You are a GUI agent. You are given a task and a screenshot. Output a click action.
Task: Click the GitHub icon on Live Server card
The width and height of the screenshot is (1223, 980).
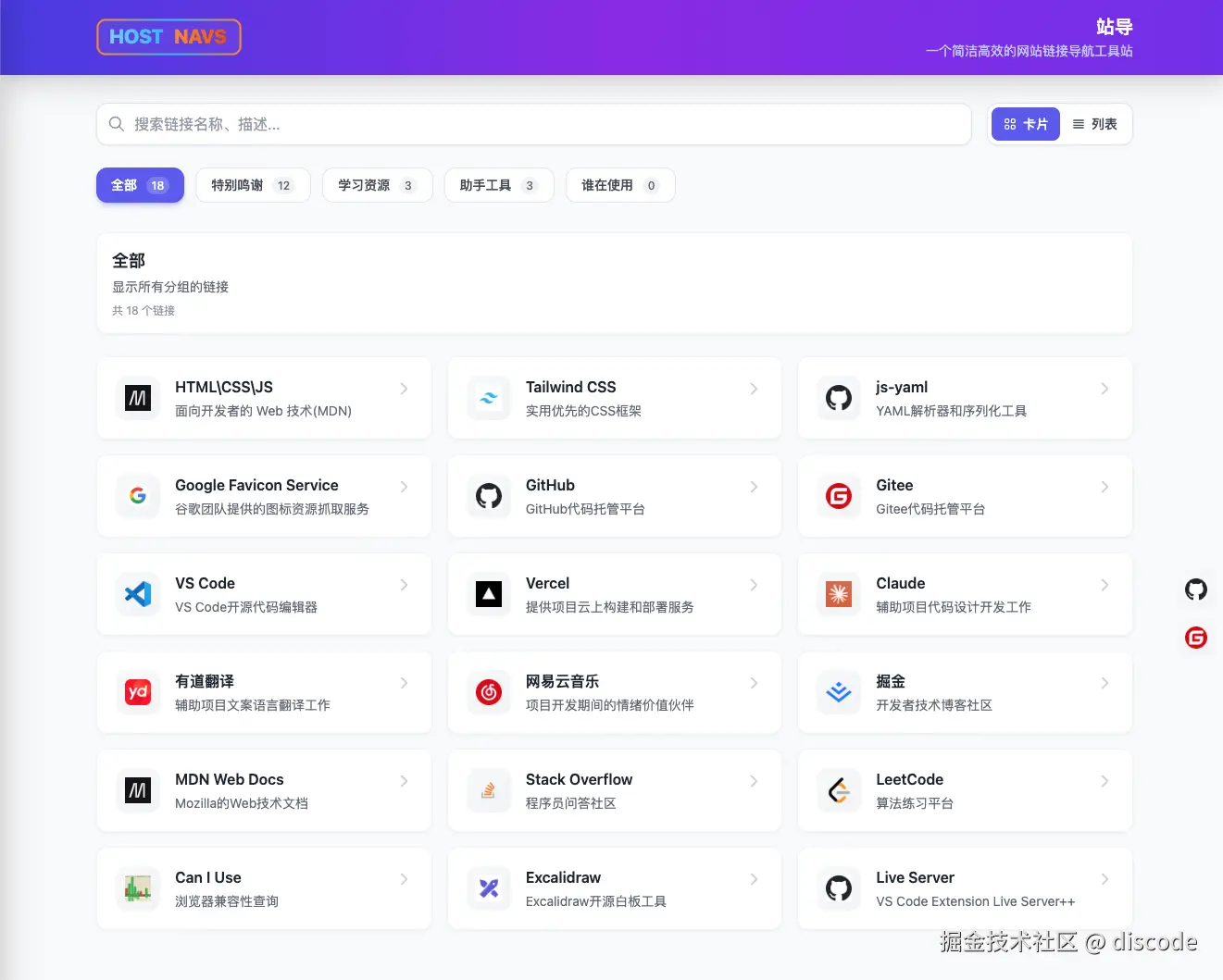pyautogui.click(x=839, y=888)
